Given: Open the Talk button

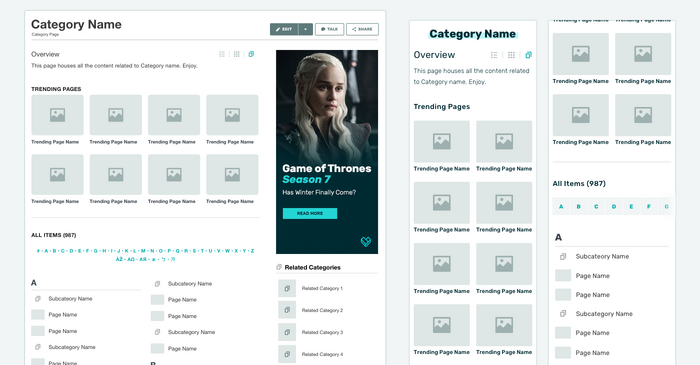Looking at the screenshot, I should [x=329, y=29].
